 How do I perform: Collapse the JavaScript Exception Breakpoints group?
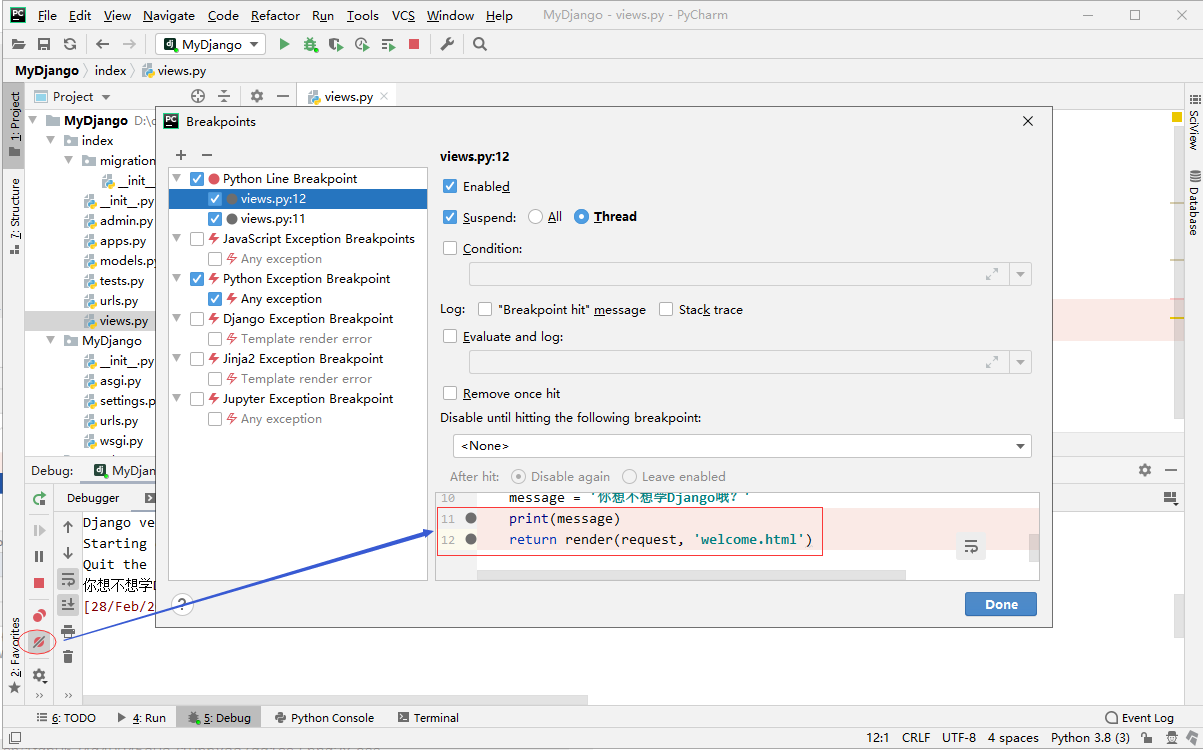[x=177, y=239]
